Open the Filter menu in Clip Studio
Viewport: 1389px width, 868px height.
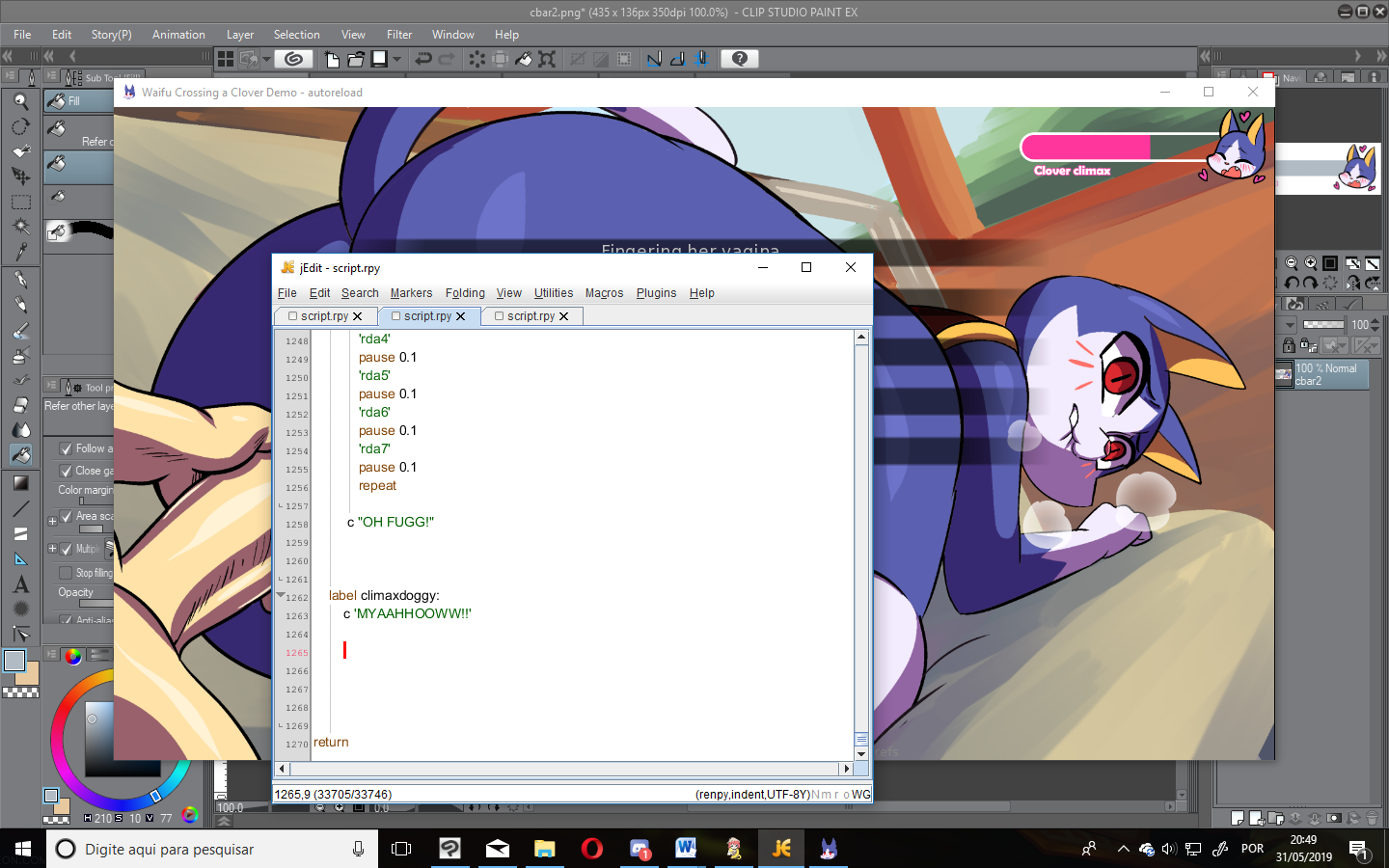click(x=399, y=35)
